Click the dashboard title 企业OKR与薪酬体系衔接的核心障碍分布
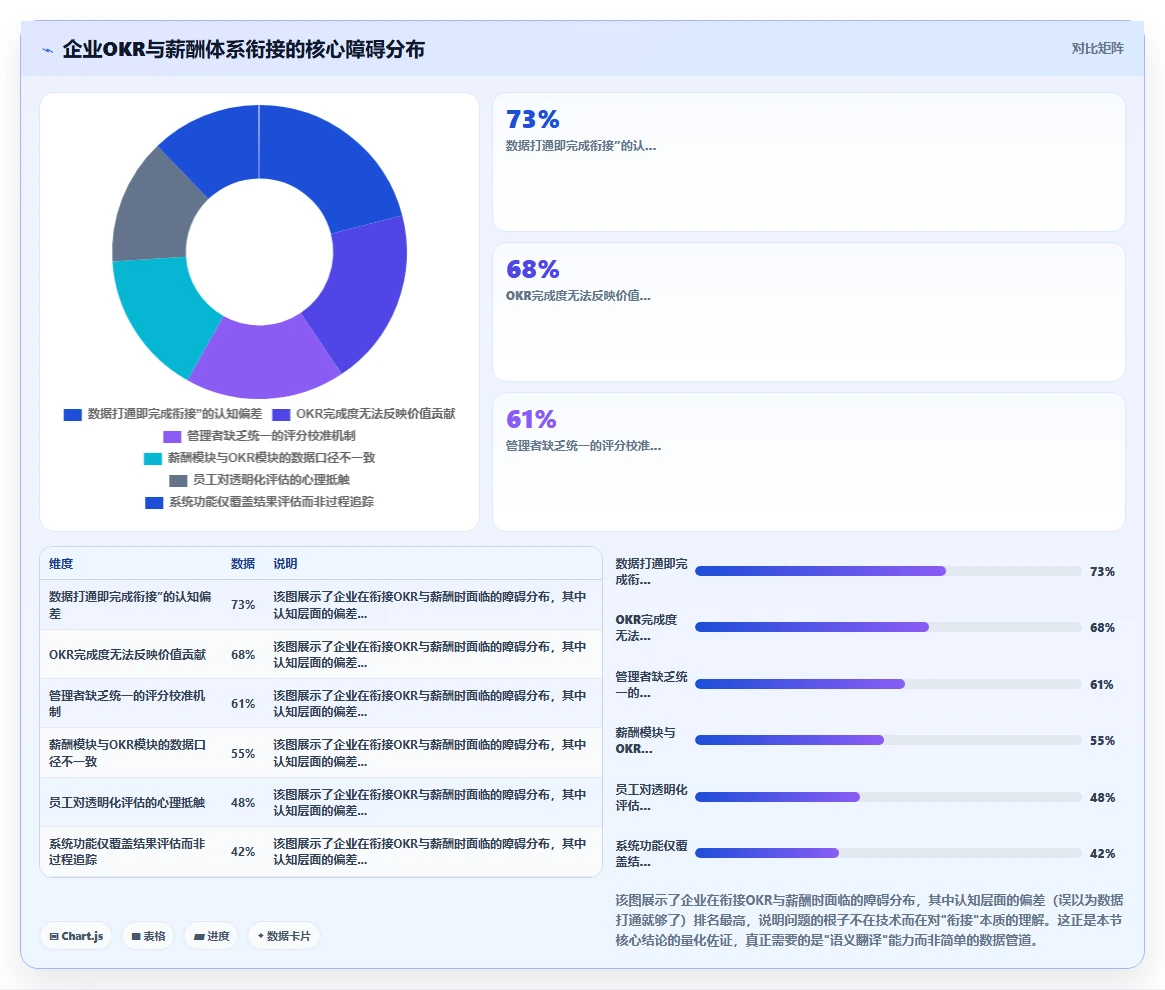Viewport: 1165px width, 990px height. [x=244, y=49]
